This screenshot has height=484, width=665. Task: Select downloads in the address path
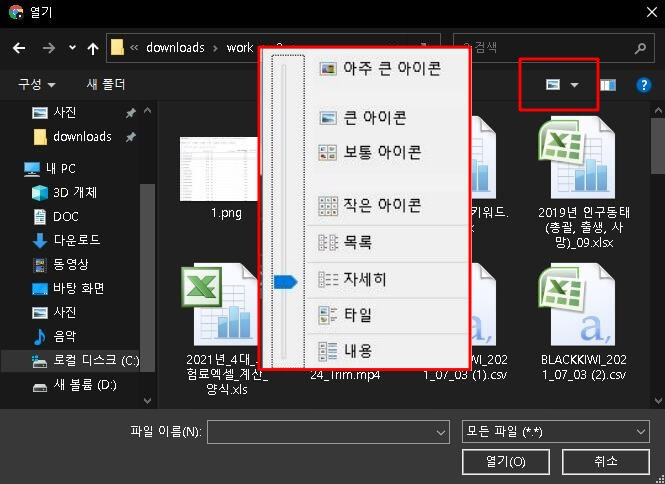(175, 48)
